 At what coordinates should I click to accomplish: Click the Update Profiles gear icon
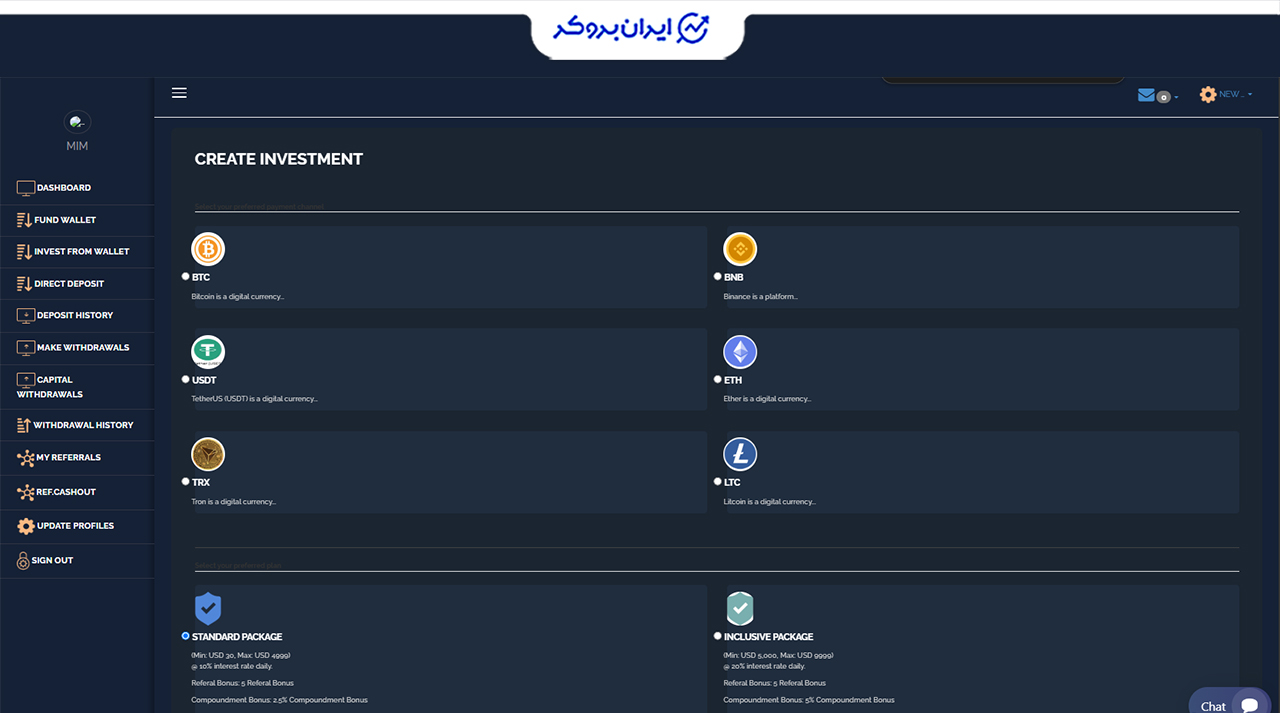click(25, 526)
